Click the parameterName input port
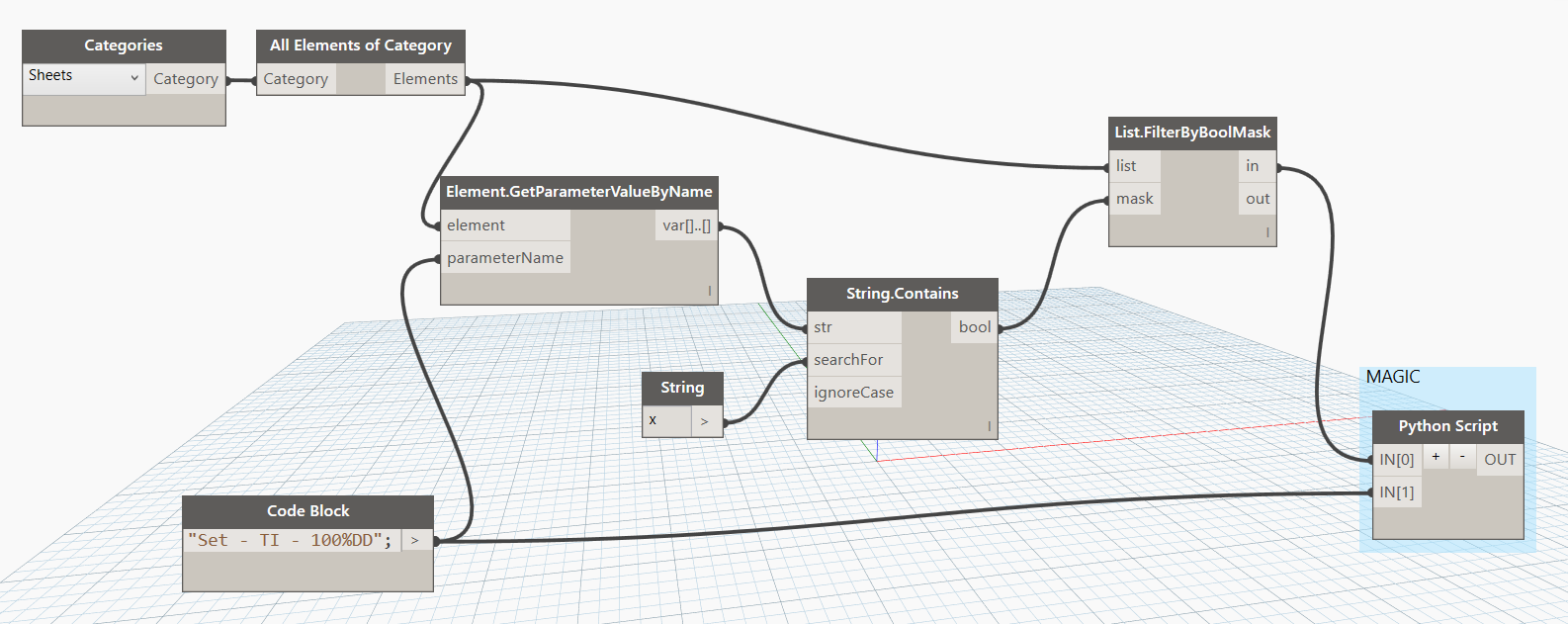This screenshot has height=624, width=1568. (x=504, y=258)
